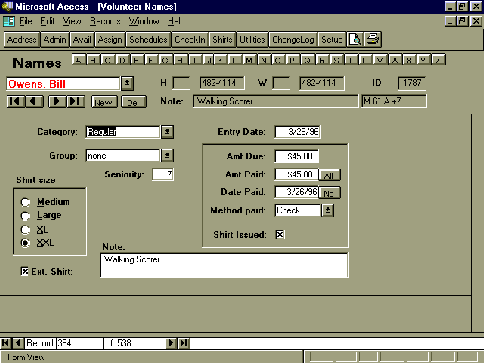The width and height of the screenshot is (484, 363).
Task: Click the Schedules toolbar button
Action: point(148,40)
